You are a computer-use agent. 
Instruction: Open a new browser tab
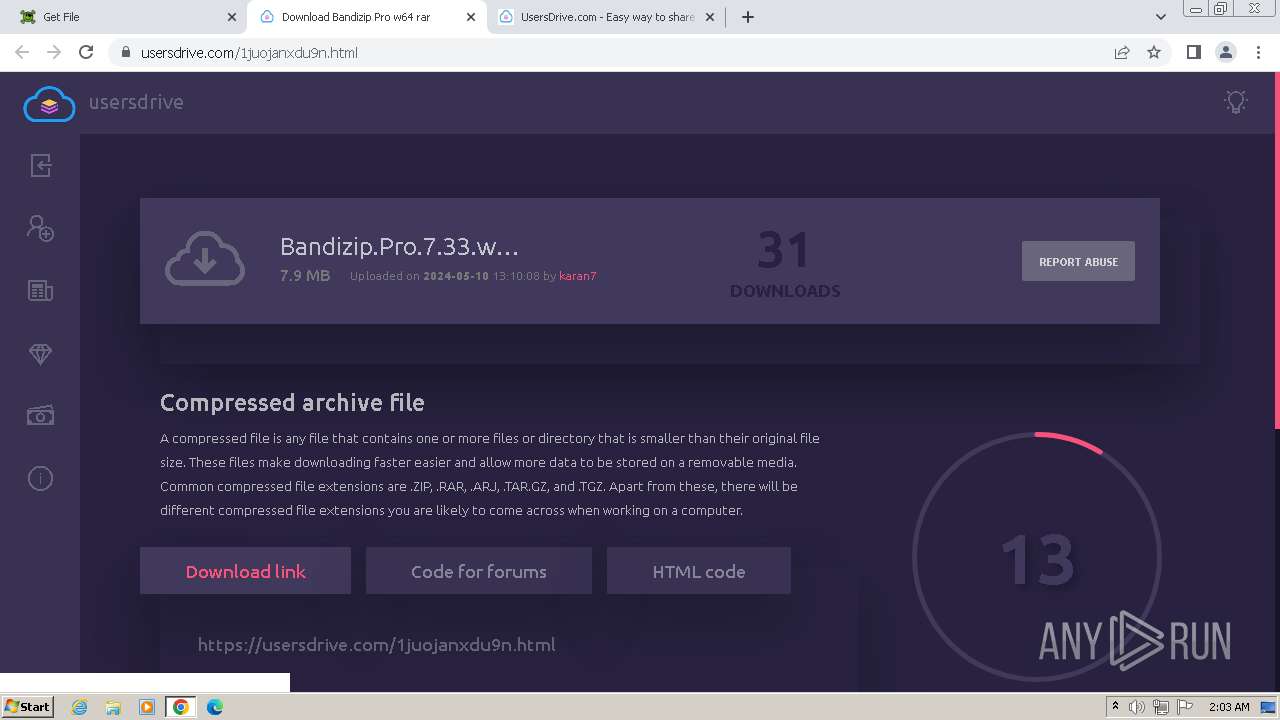click(747, 17)
